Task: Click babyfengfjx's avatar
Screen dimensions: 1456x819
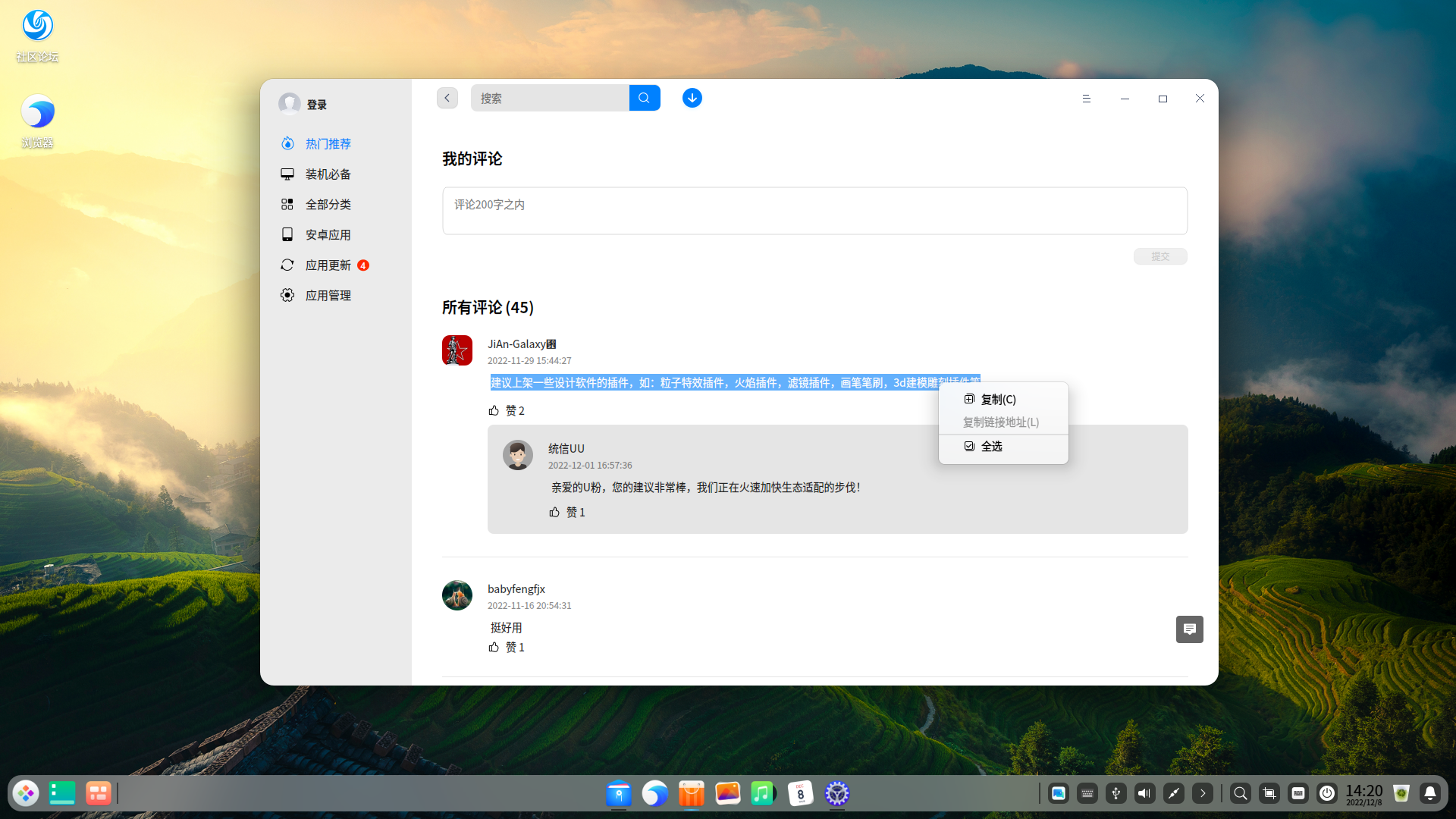Action: point(457,595)
